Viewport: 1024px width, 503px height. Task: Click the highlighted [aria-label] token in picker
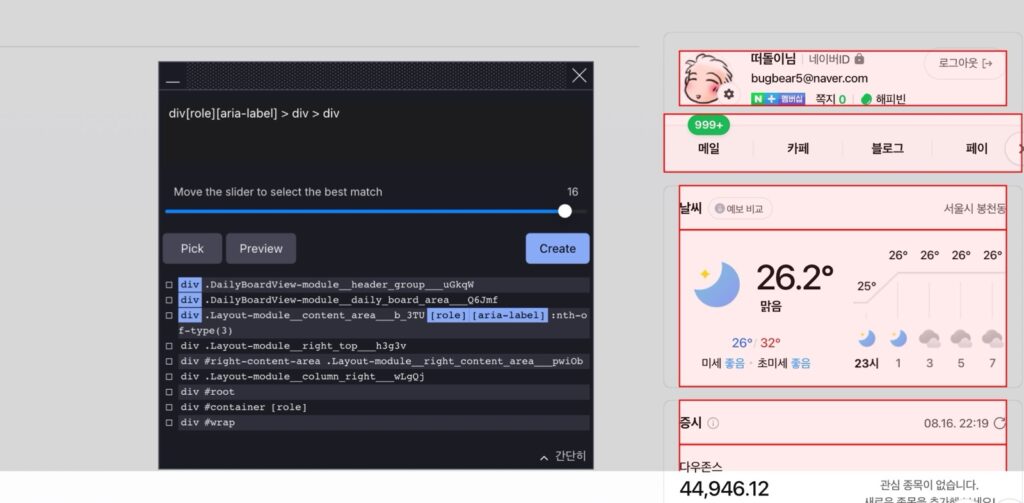pyautogui.click(x=508, y=316)
